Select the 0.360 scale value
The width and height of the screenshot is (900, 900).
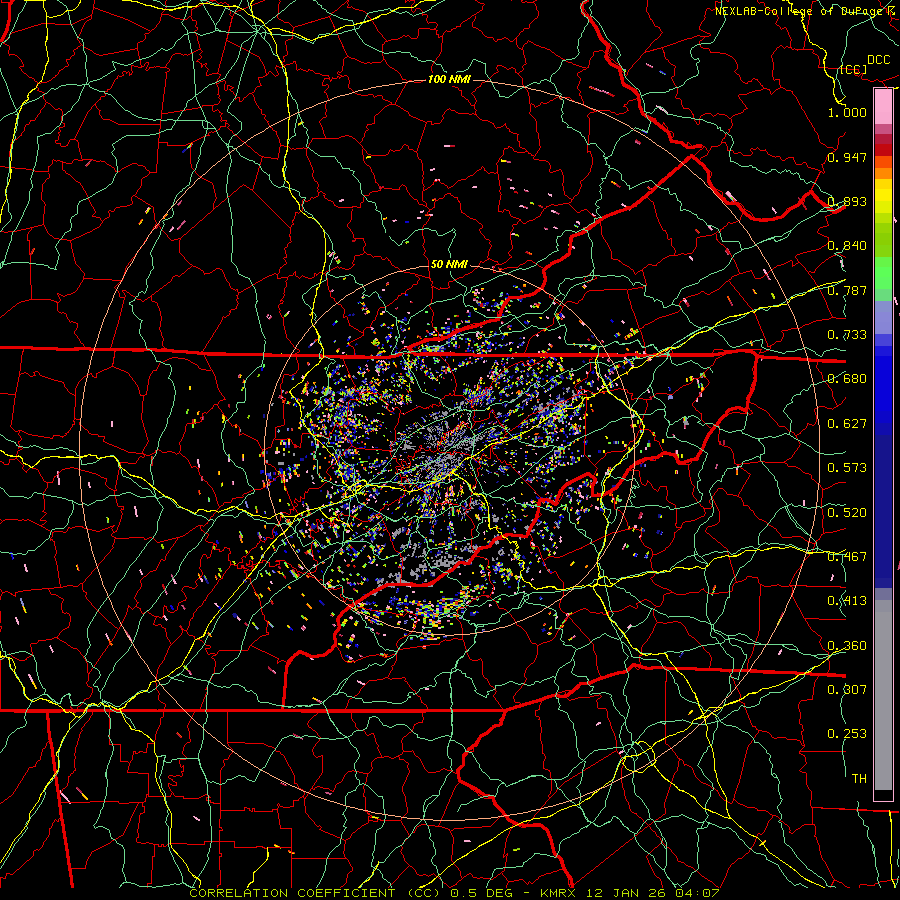[x=847, y=646]
